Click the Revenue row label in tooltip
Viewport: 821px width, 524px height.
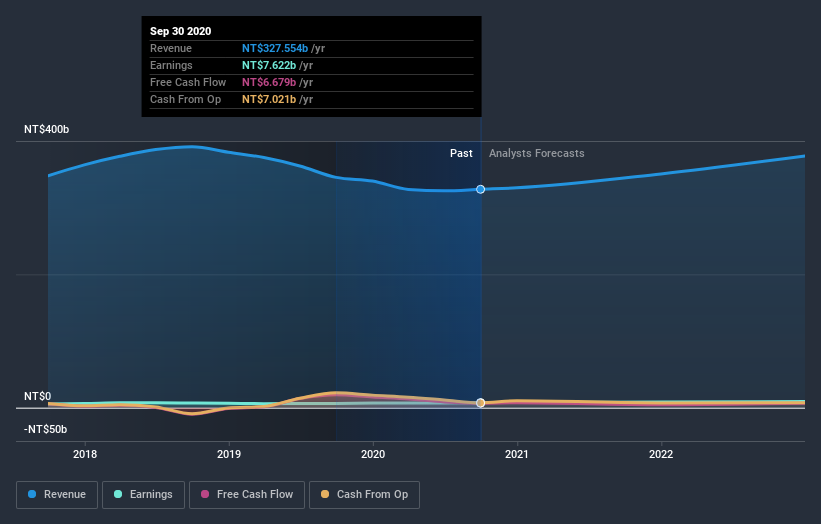pos(171,48)
